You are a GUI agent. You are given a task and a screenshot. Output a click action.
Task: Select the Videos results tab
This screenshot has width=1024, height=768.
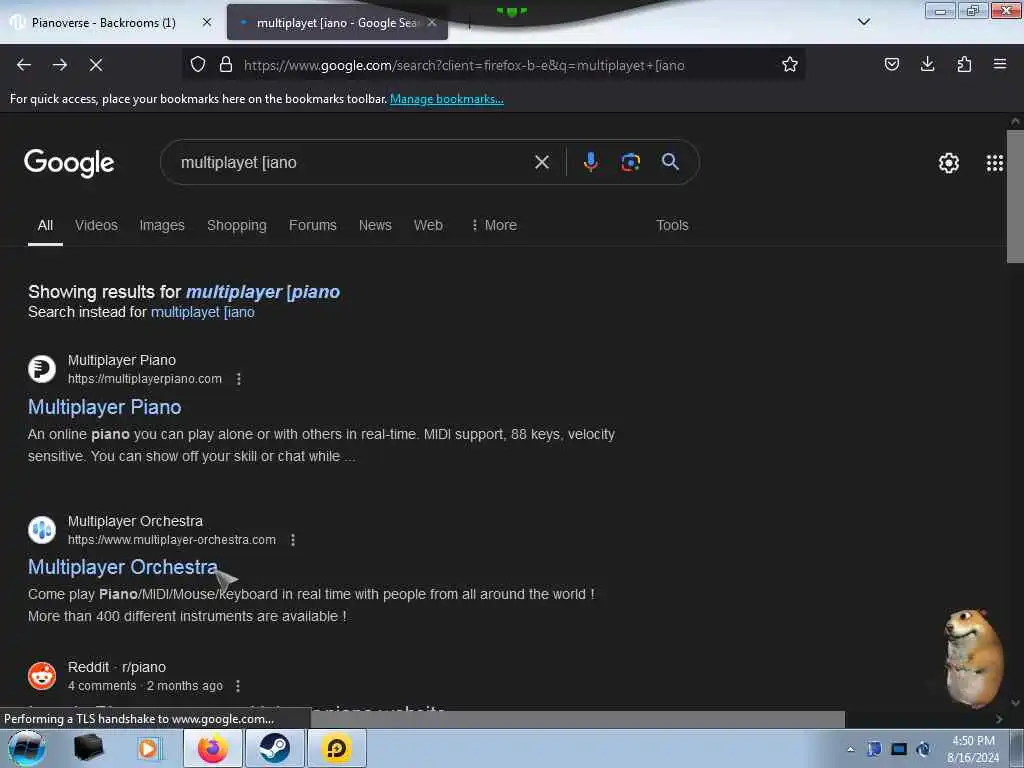[96, 225]
